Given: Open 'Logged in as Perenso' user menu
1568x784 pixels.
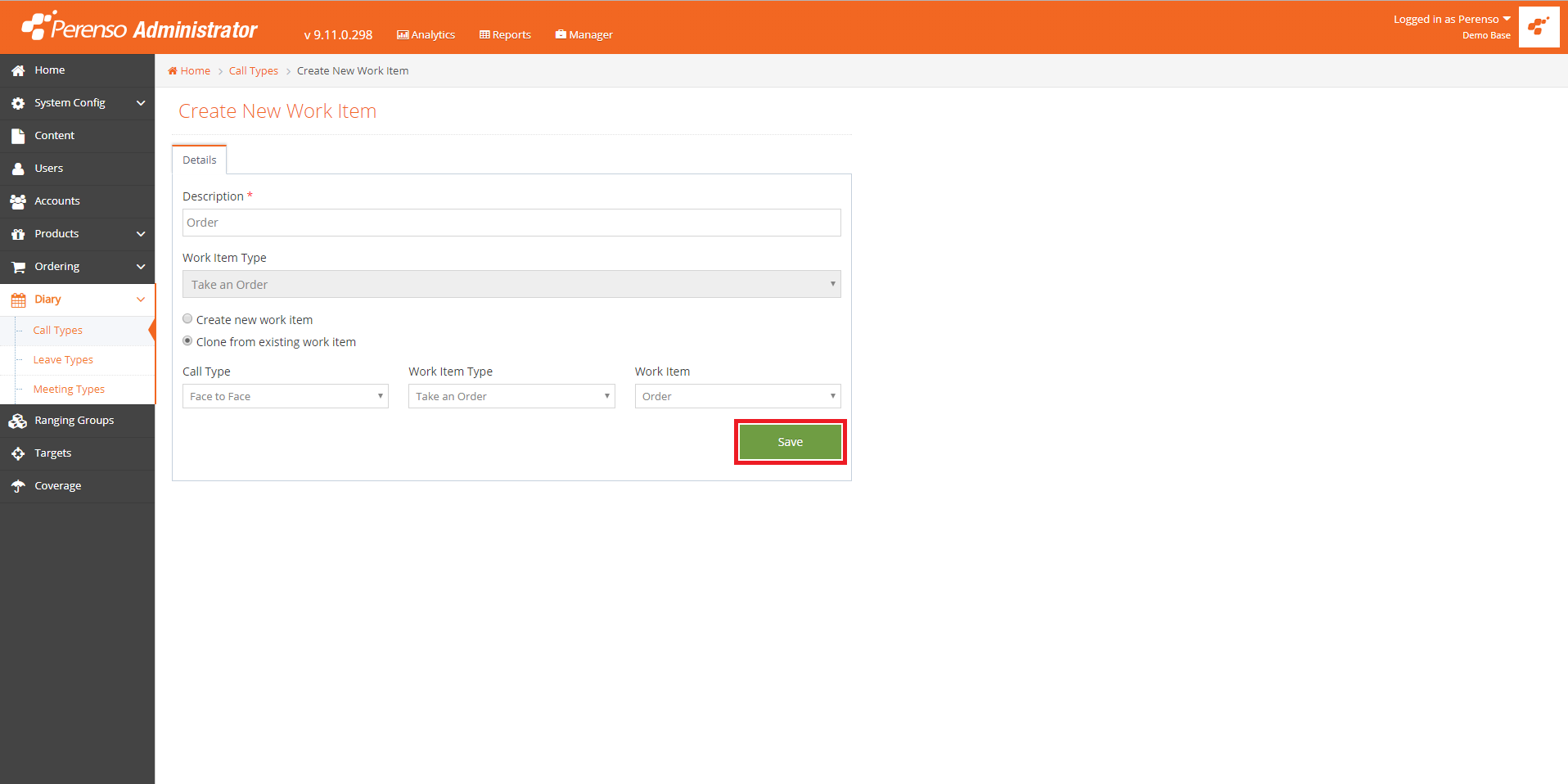Looking at the screenshot, I should (x=1452, y=19).
